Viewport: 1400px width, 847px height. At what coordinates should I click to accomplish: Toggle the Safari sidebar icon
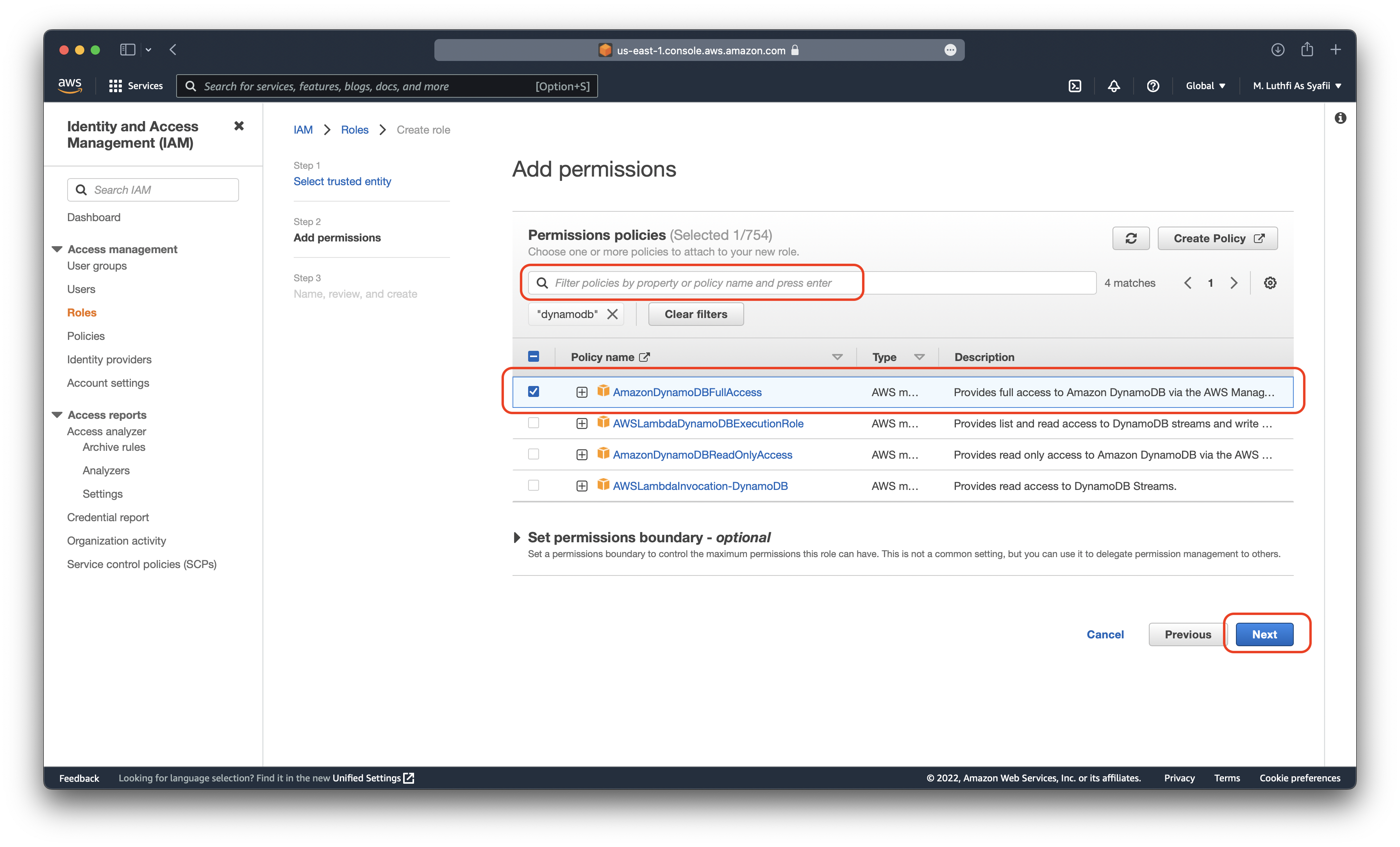[x=127, y=50]
